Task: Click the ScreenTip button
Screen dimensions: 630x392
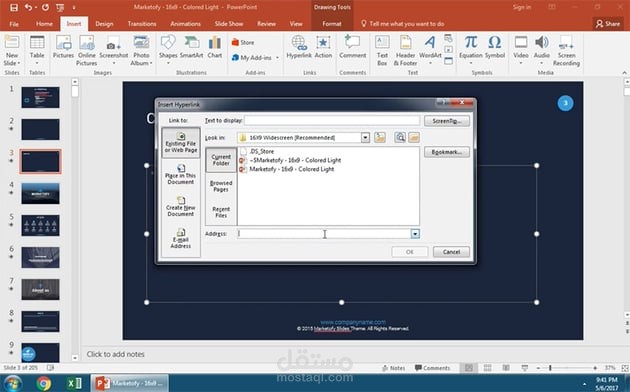Action: click(447, 121)
